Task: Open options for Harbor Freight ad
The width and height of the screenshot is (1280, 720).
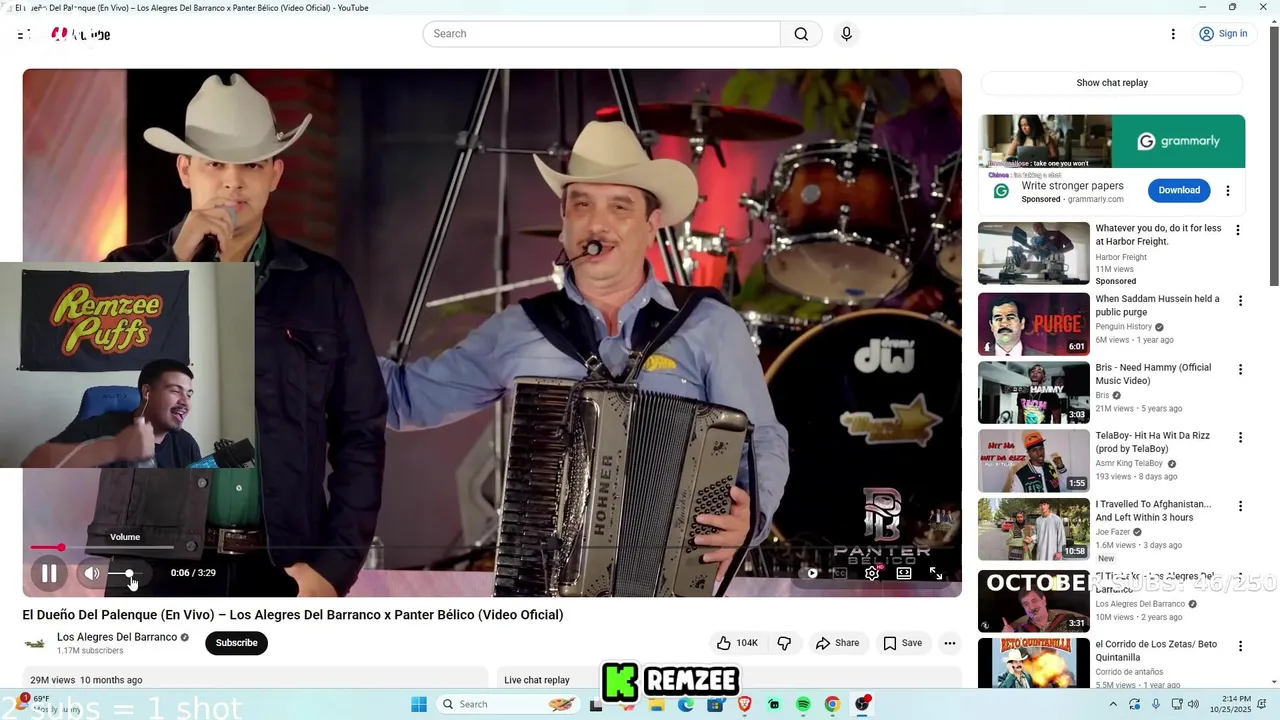Action: tap(1238, 230)
